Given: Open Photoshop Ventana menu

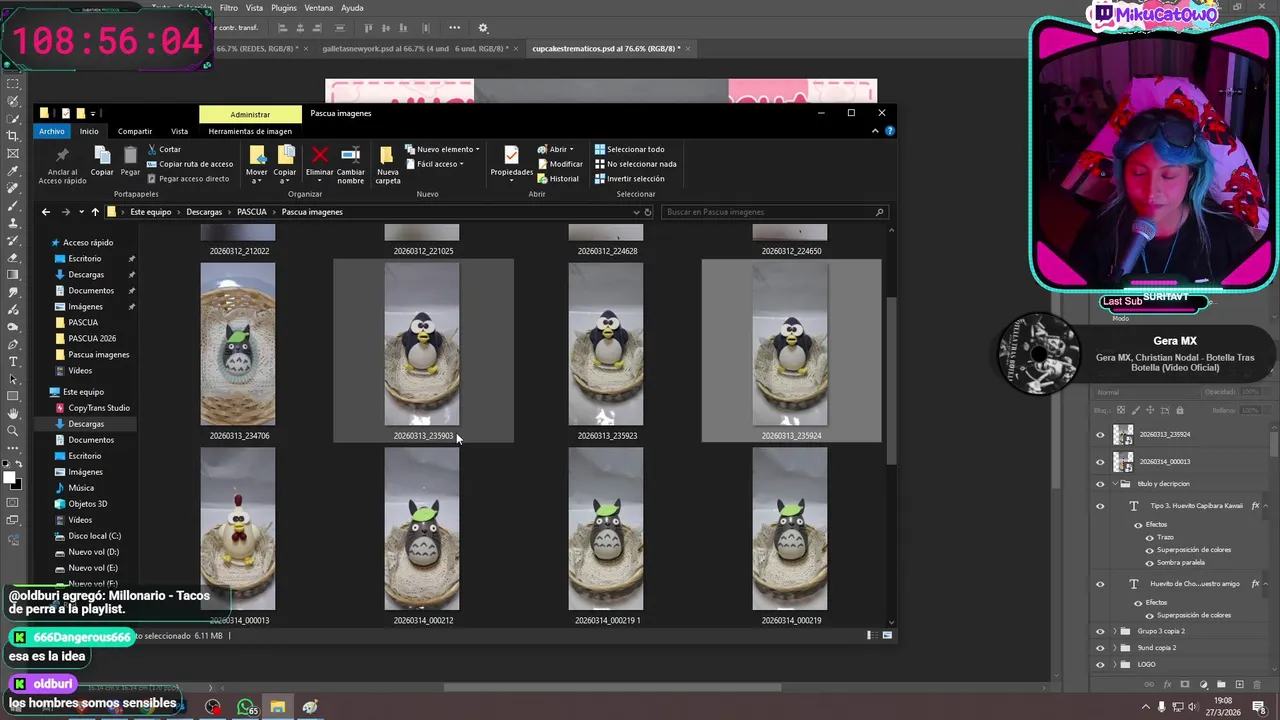Looking at the screenshot, I should click(x=319, y=8).
